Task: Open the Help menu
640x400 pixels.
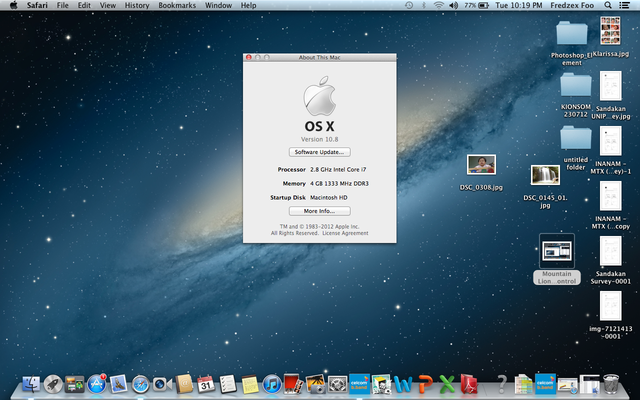Action: (x=248, y=5)
